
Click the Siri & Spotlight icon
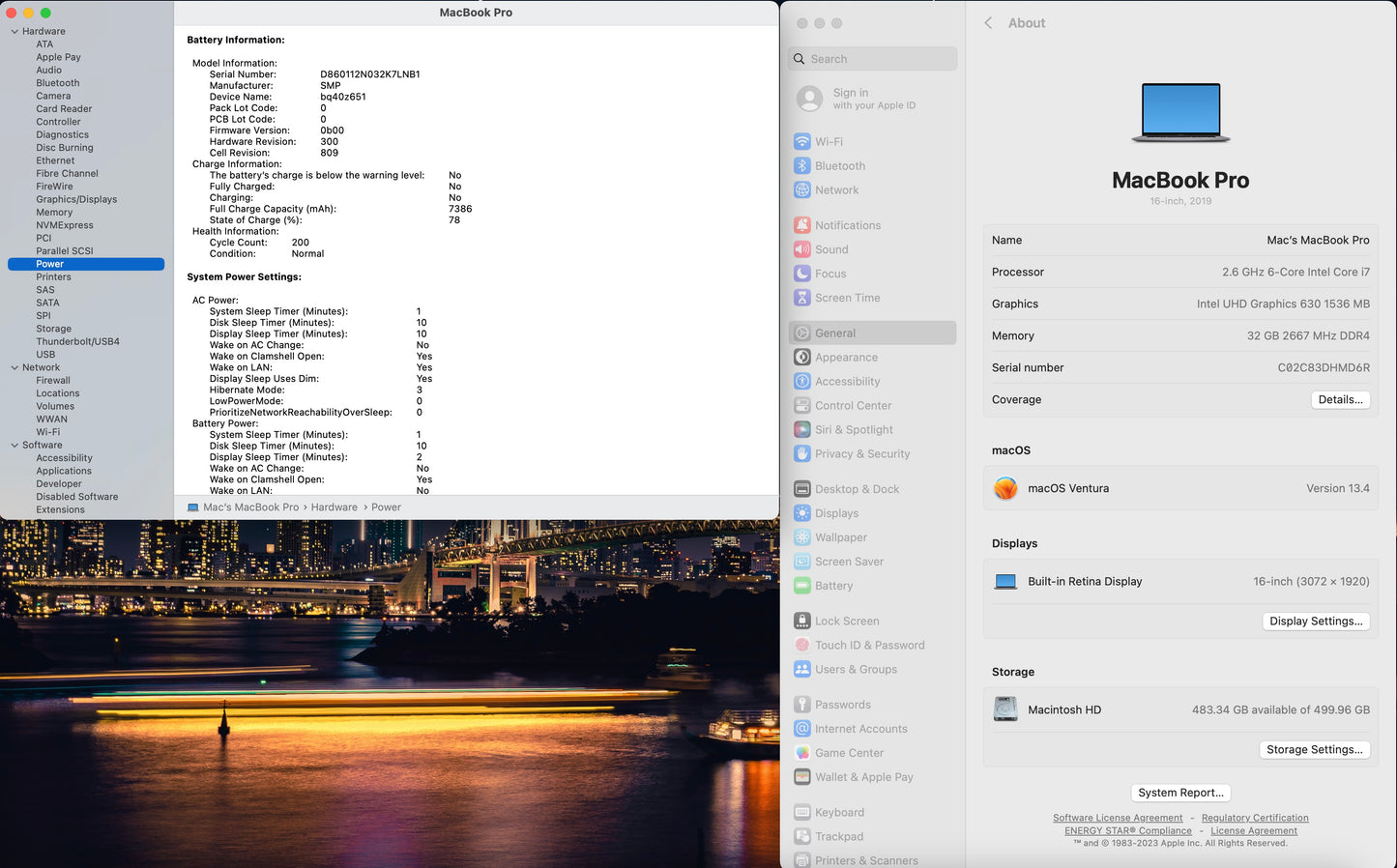click(x=801, y=429)
